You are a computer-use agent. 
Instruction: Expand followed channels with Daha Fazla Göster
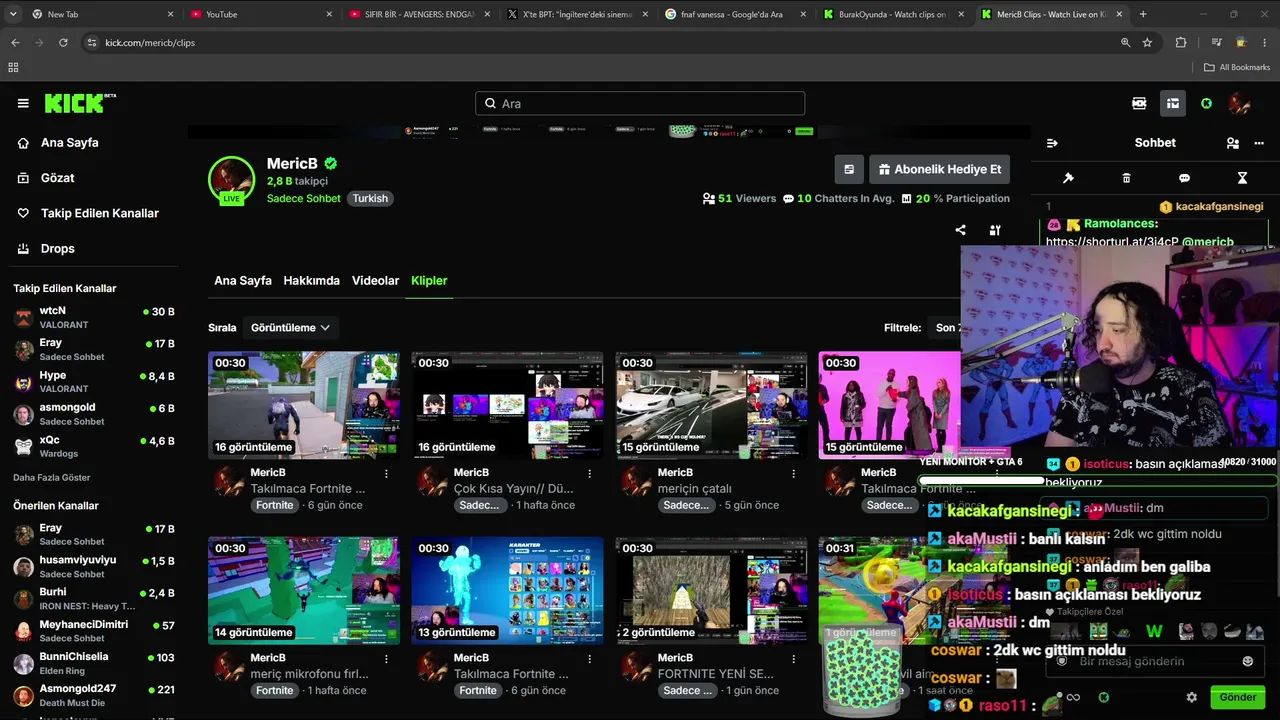(x=51, y=477)
